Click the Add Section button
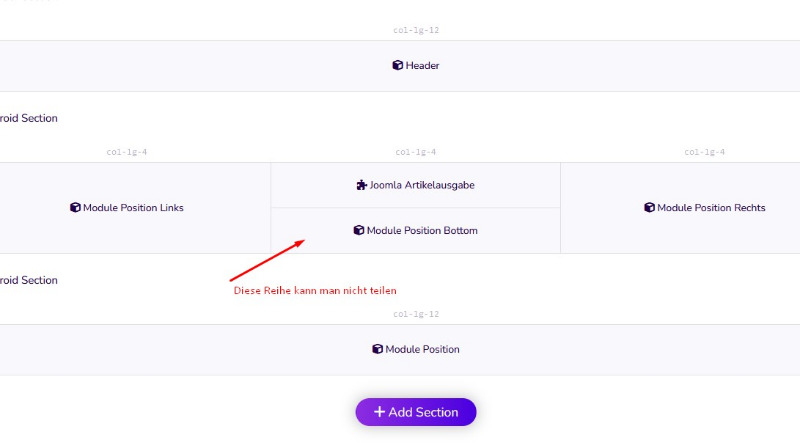The height and width of the screenshot is (443, 800). pyautogui.click(x=416, y=412)
